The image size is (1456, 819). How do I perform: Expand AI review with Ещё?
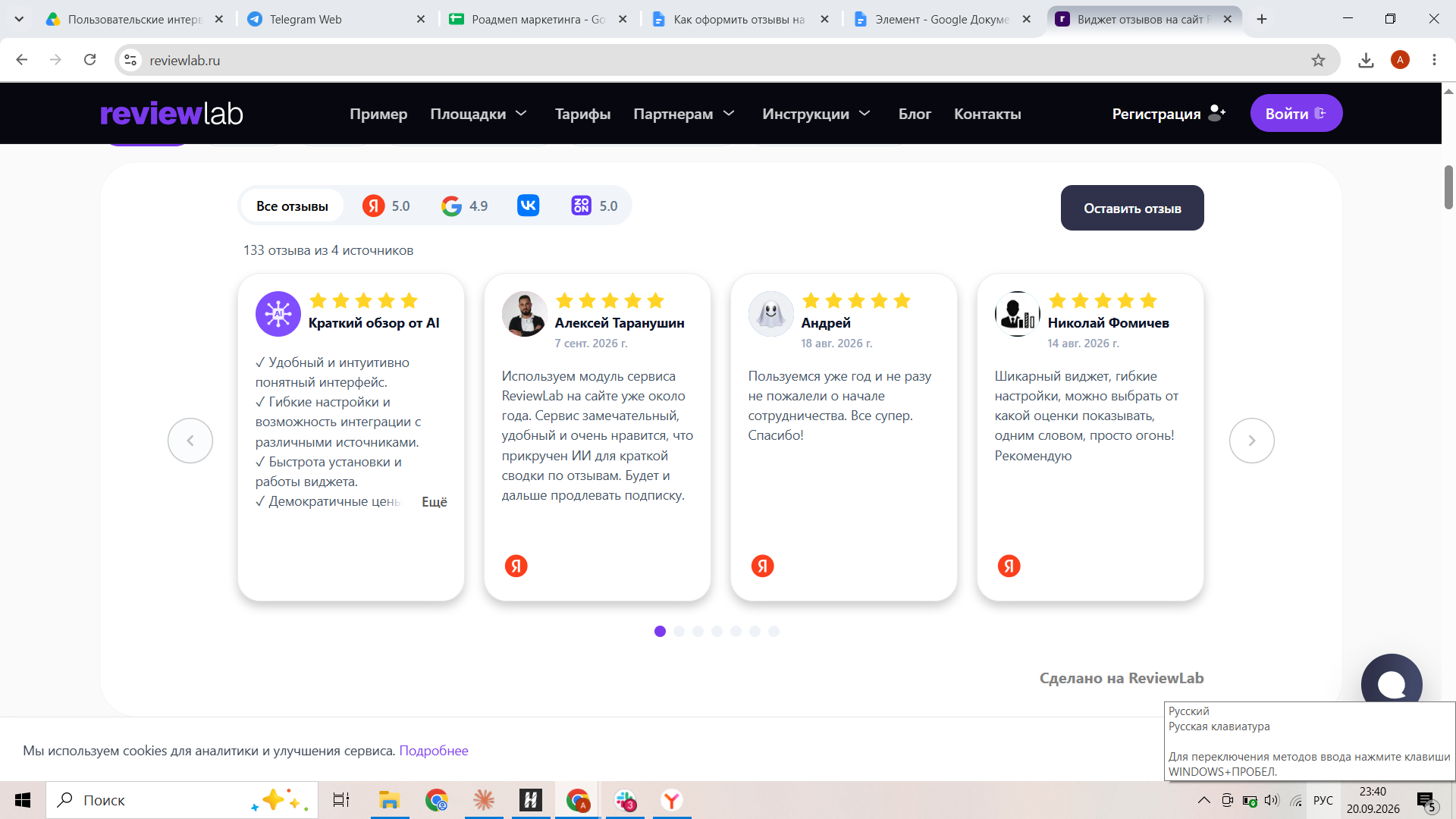pyautogui.click(x=435, y=501)
